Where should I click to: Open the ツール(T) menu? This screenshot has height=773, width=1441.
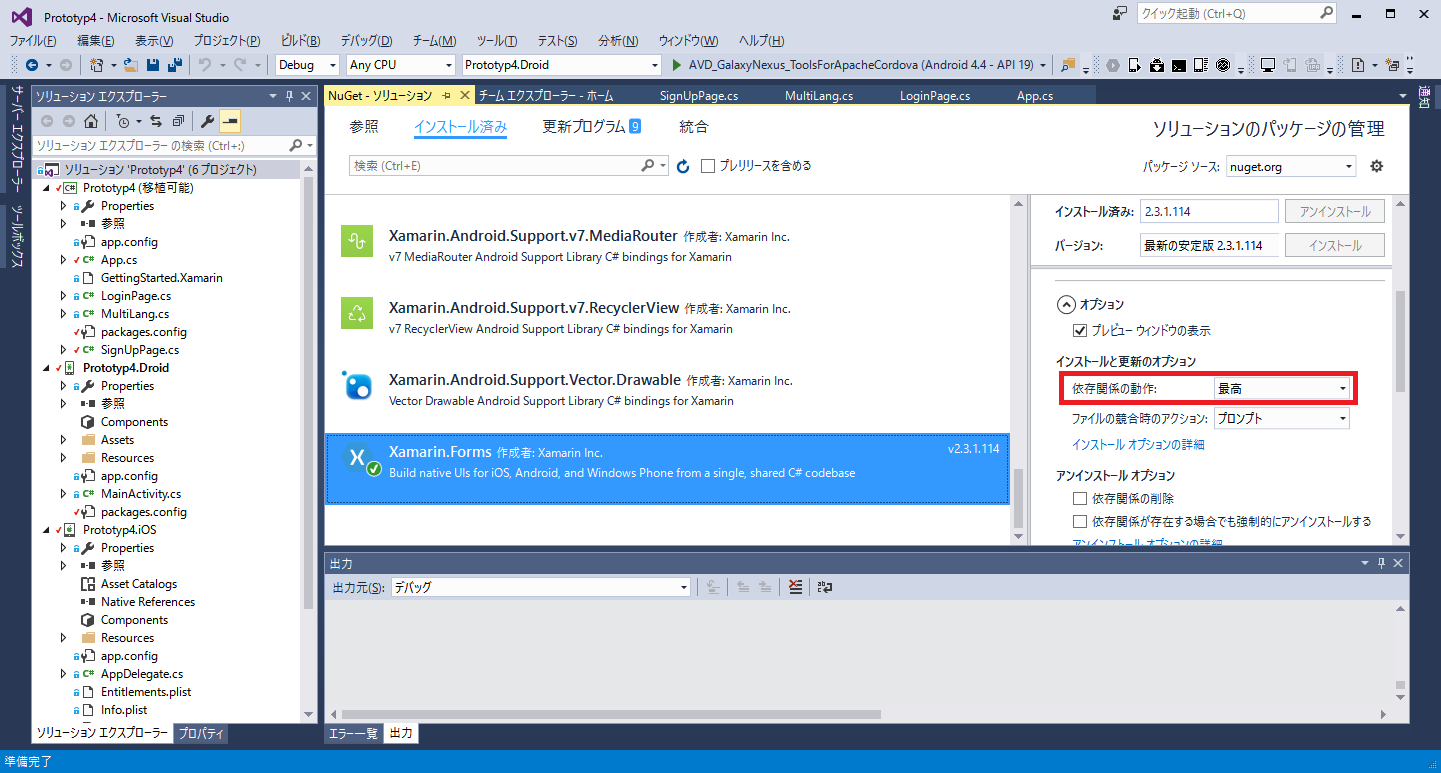[x=497, y=41]
